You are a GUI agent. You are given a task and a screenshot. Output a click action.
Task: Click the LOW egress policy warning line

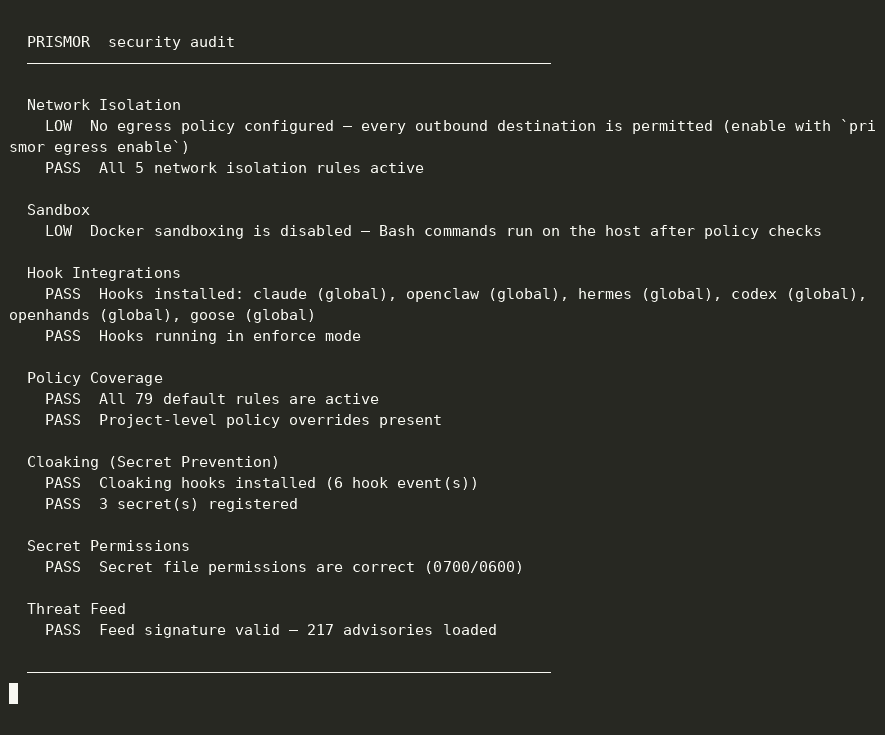tap(442, 137)
